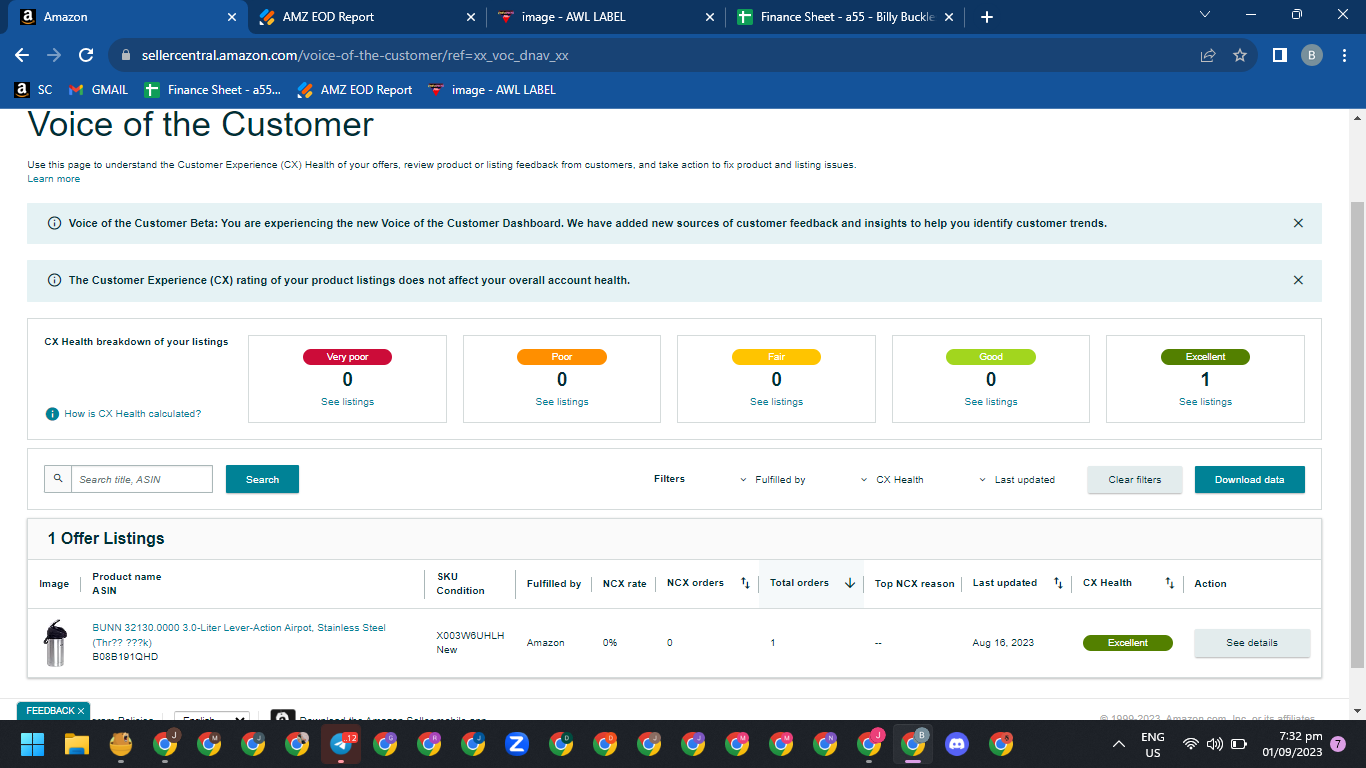
Task: Sort the table by Total orders
Action: point(850,583)
